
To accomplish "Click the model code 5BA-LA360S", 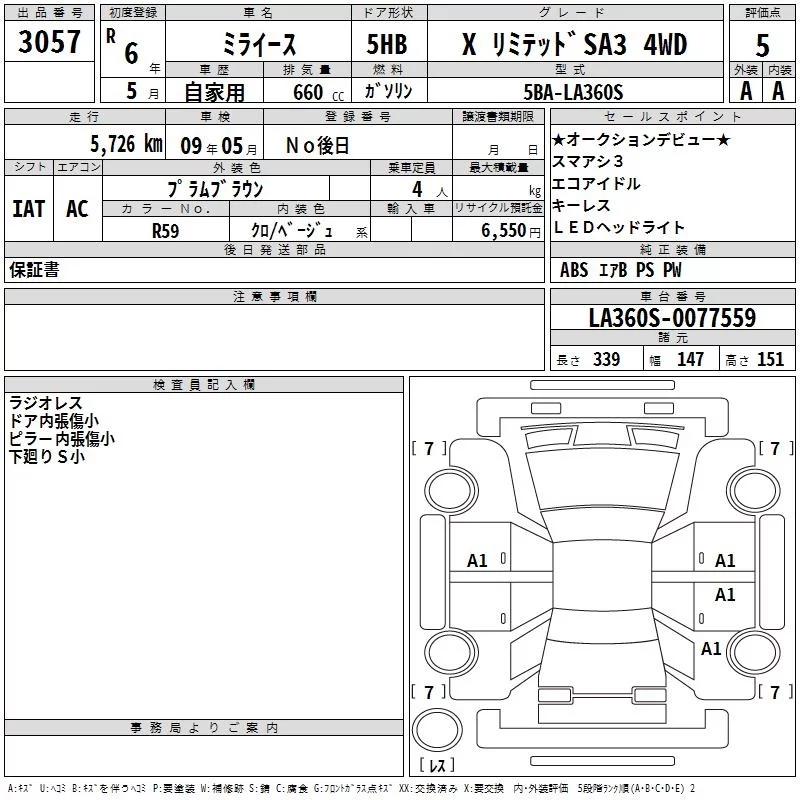I will [573, 93].
